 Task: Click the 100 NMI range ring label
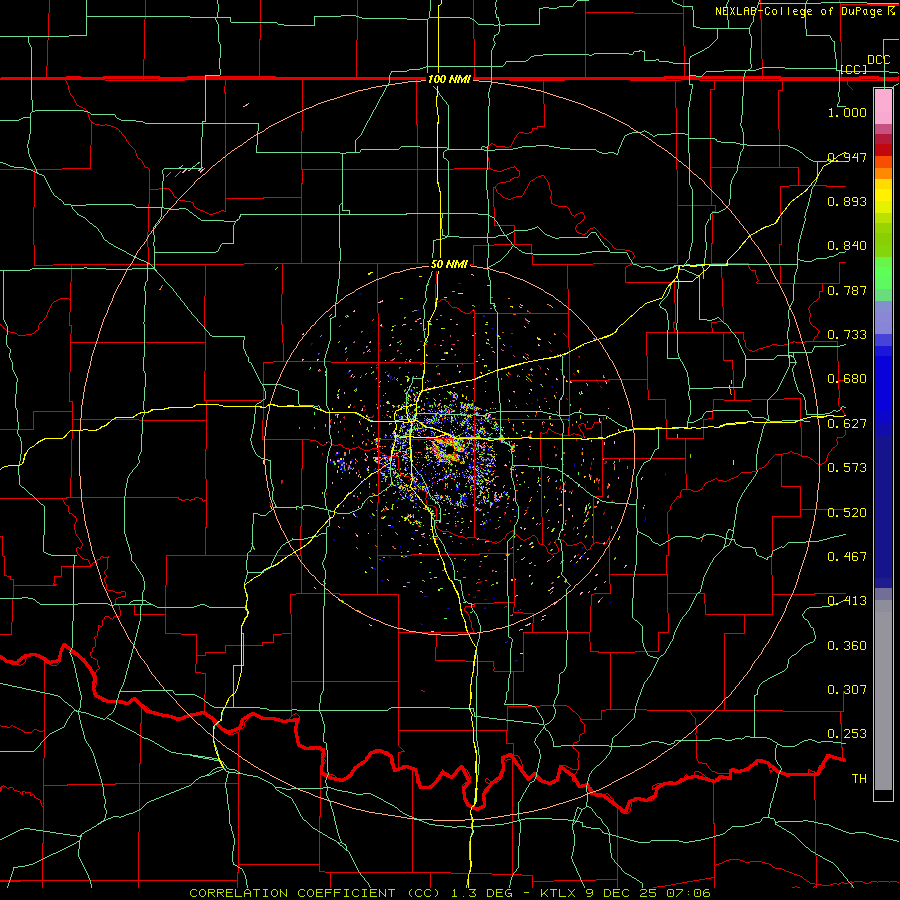tap(449, 79)
